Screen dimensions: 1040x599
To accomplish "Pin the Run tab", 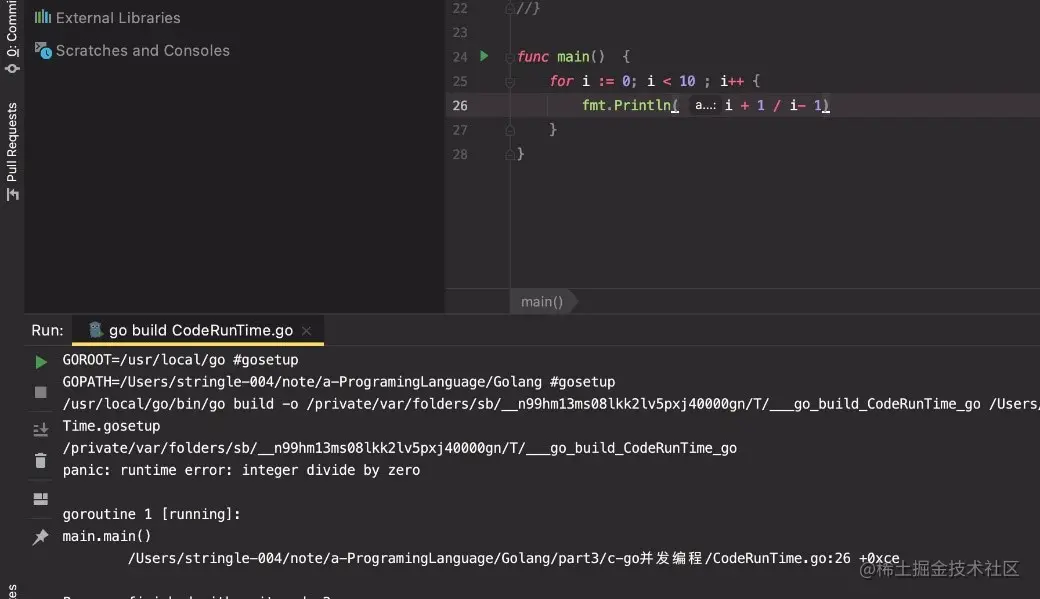I will click(x=40, y=537).
